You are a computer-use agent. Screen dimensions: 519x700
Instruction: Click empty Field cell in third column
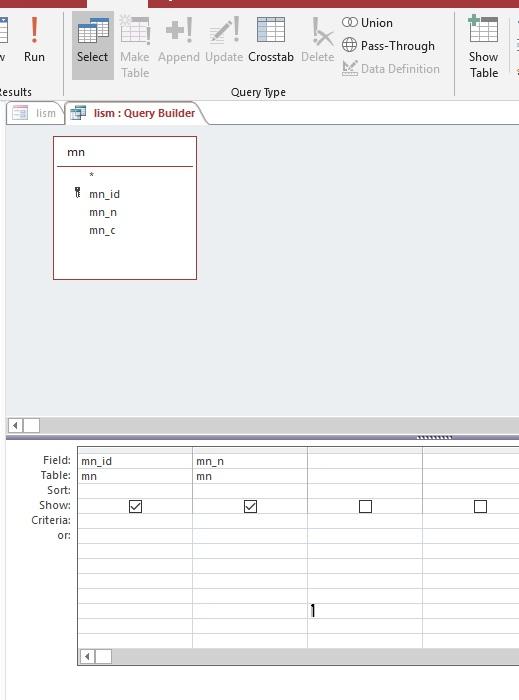[x=365, y=461]
